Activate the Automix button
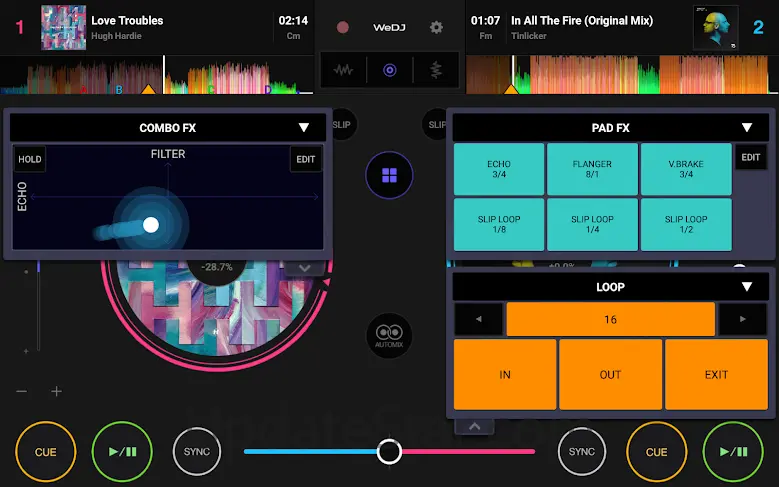 [x=389, y=336]
